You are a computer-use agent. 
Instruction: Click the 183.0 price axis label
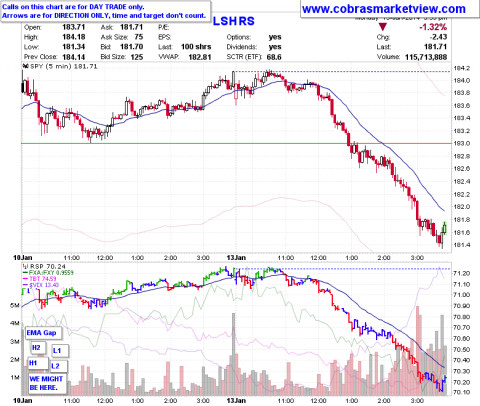[x=462, y=144]
